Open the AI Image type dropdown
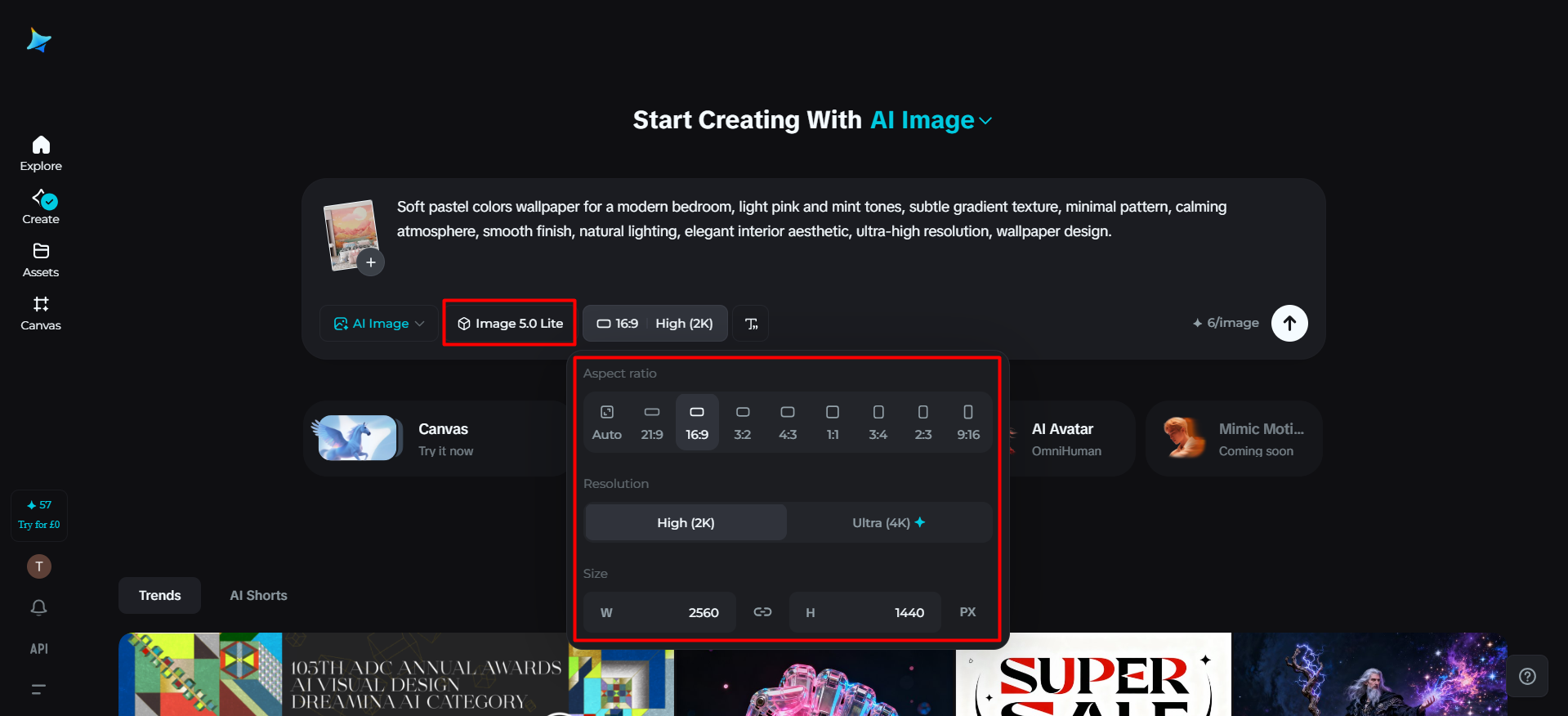1568x716 pixels. point(379,324)
